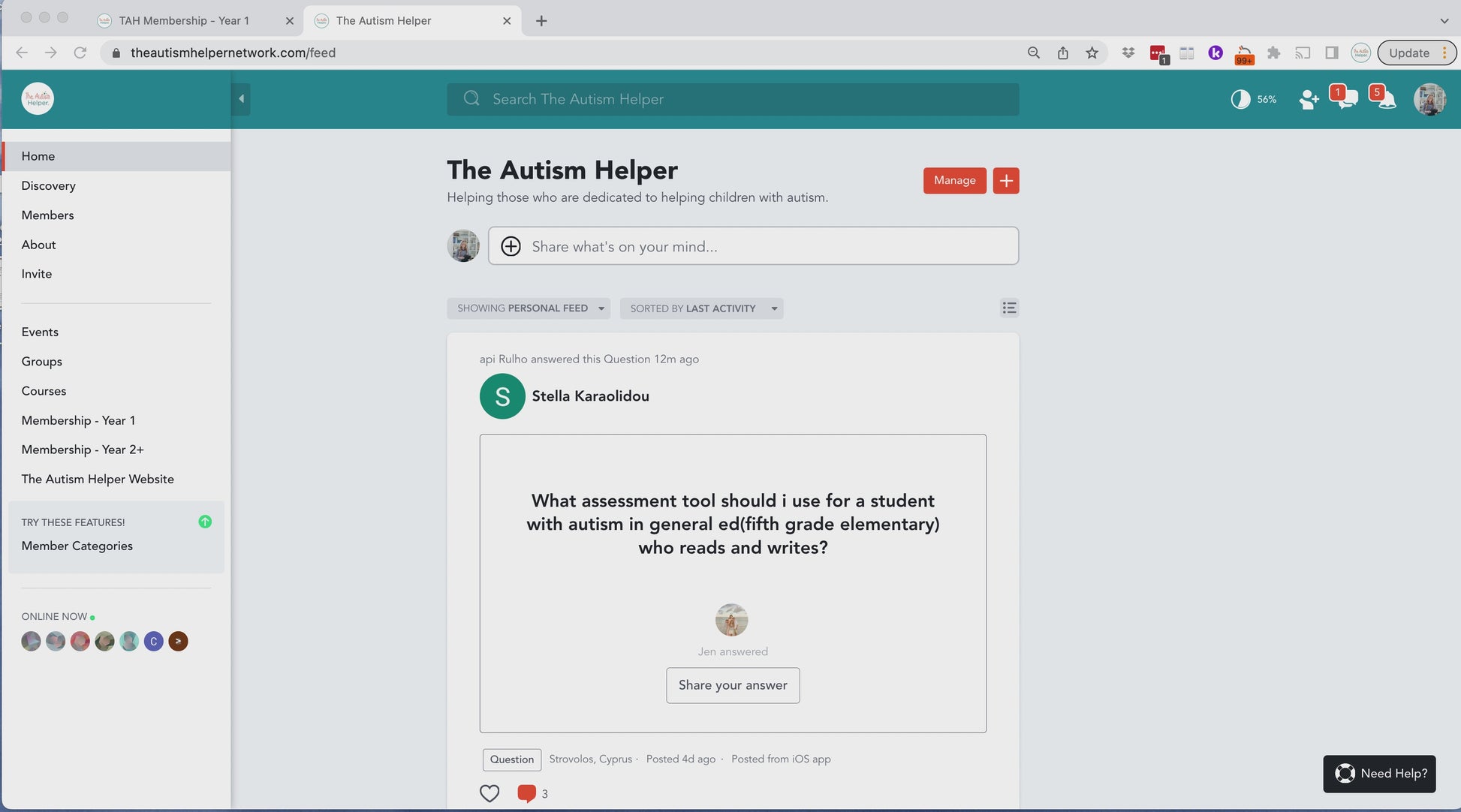Open Invite in sidebar
Viewport: 1461px width, 812px height.
point(36,274)
